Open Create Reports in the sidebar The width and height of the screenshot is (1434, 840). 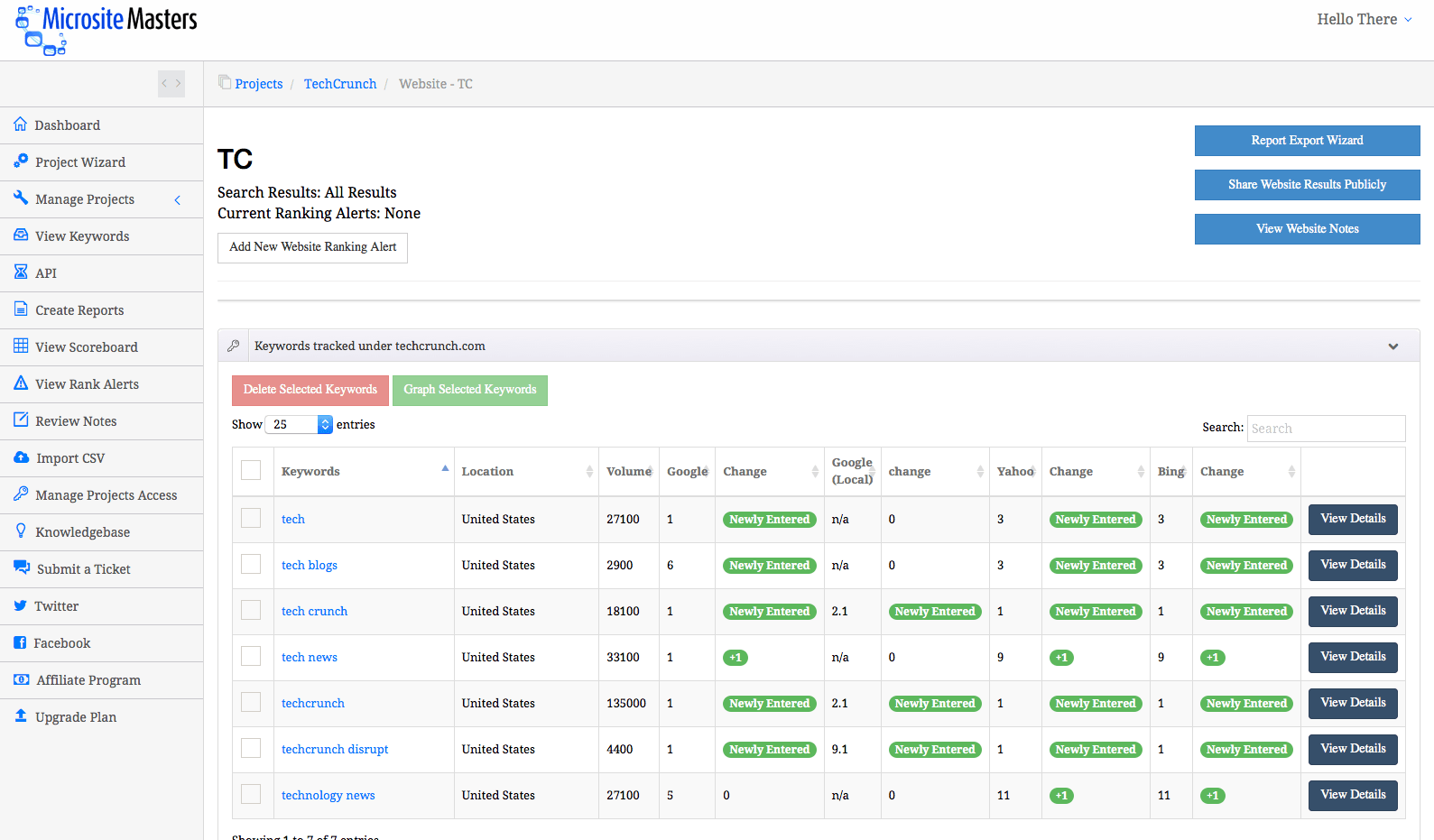pyautogui.click(x=79, y=310)
